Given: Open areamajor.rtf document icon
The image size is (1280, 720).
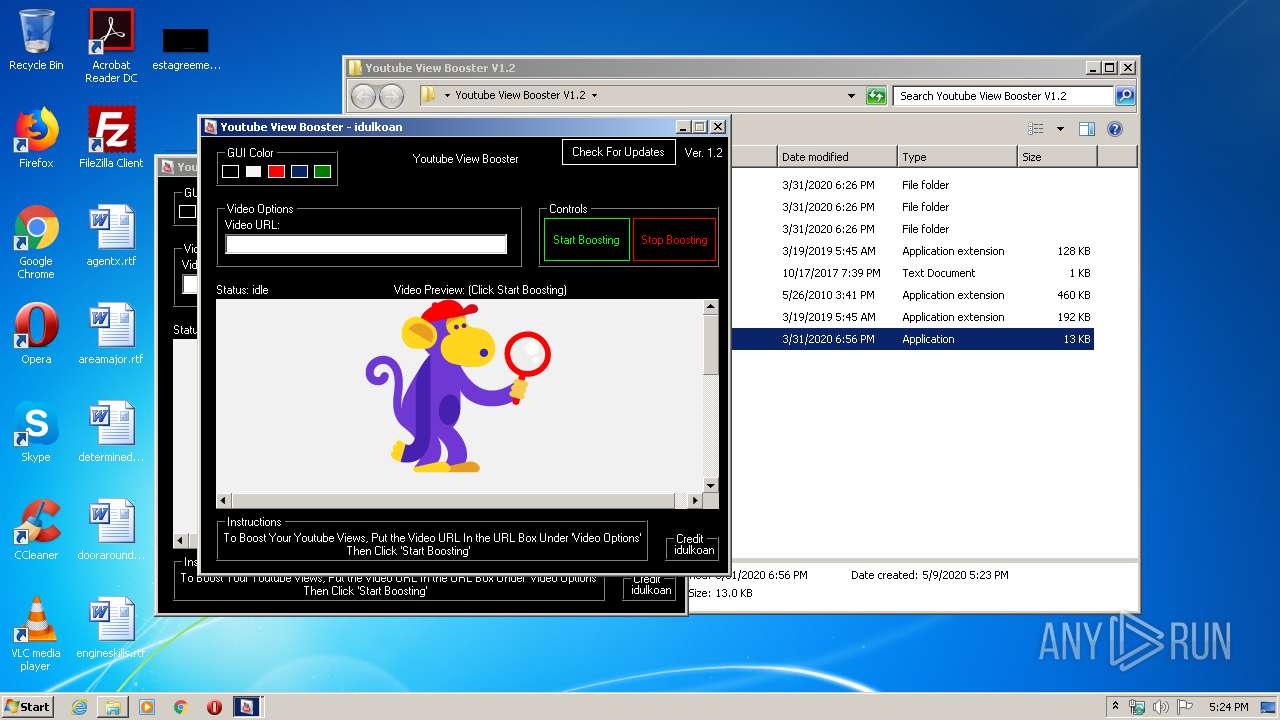Looking at the screenshot, I should pyautogui.click(x=111, y=334).
